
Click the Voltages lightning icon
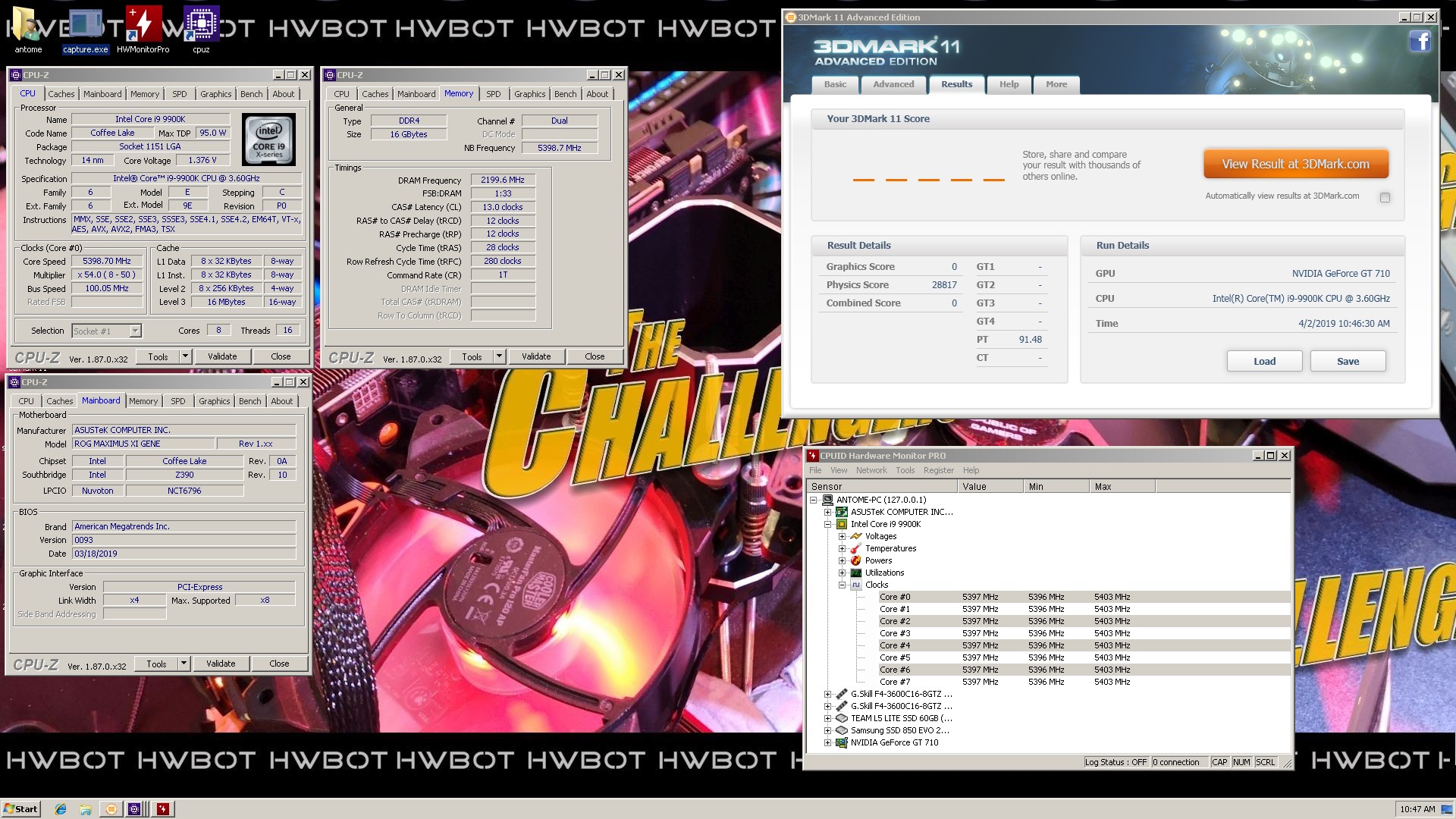(x=856, y=536)
